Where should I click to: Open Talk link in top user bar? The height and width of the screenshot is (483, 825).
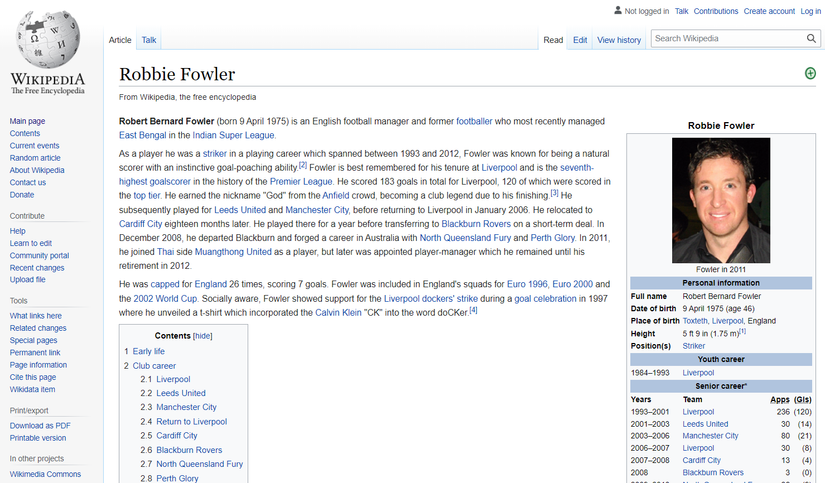click(x=681, y=11)
